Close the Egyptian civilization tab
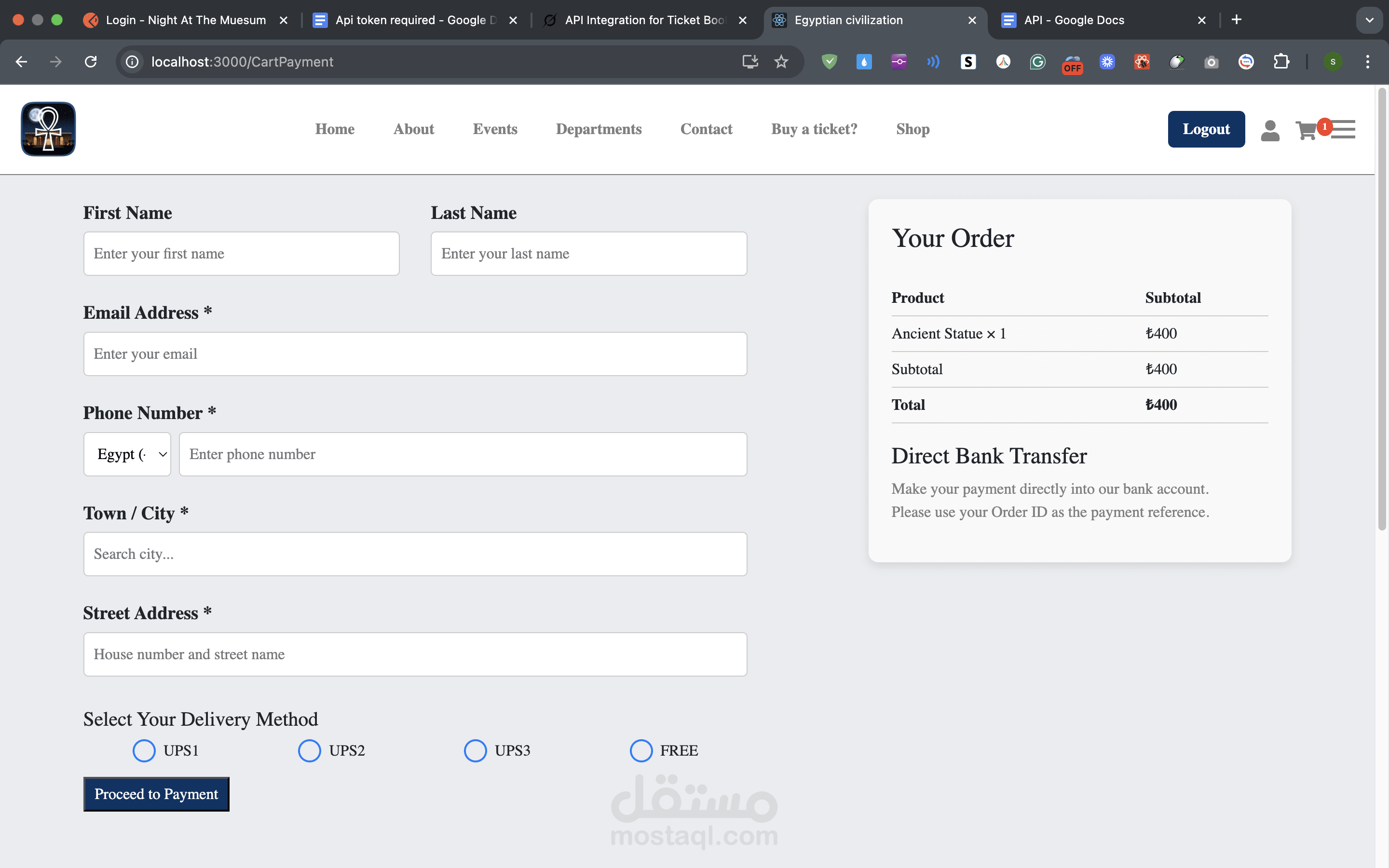 (x=972, y=20)
